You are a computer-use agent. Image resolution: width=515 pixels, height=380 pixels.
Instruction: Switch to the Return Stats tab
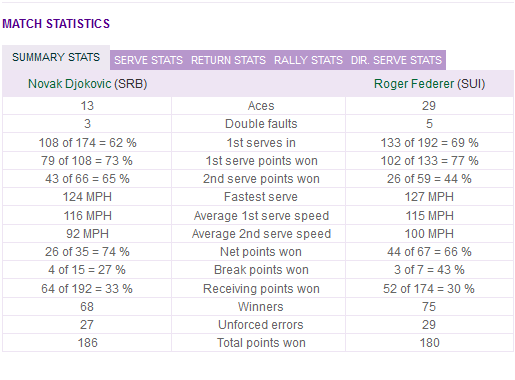(x=228, y=60)
